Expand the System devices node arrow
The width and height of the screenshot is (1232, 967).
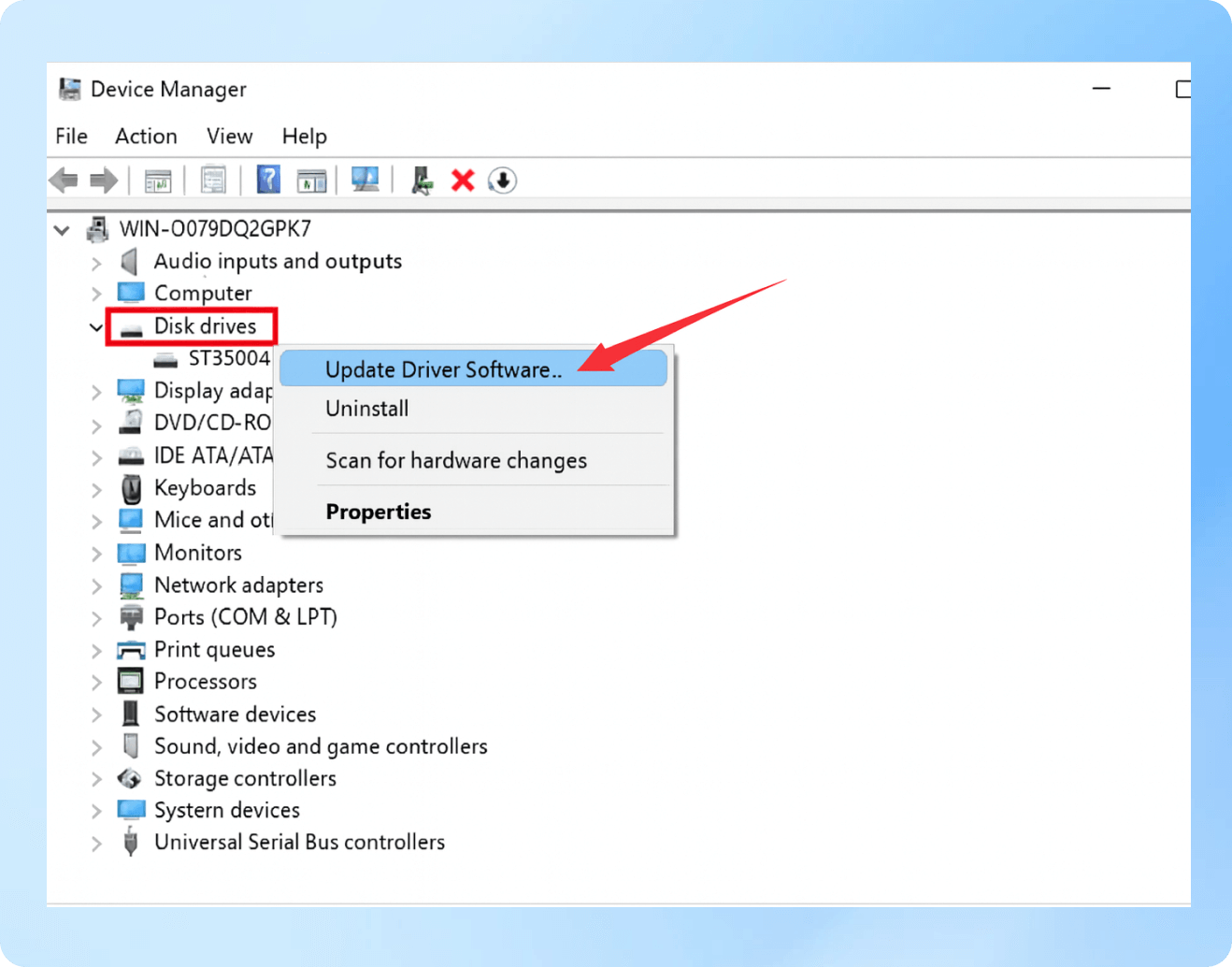click(x=95, y=812)
